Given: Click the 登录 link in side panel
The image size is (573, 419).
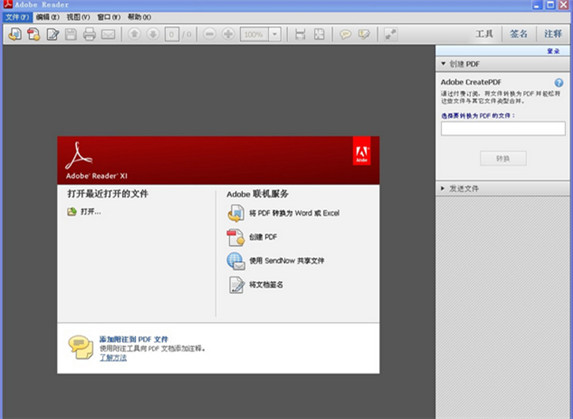Looking at the screenshot, I should pos(553,51).
